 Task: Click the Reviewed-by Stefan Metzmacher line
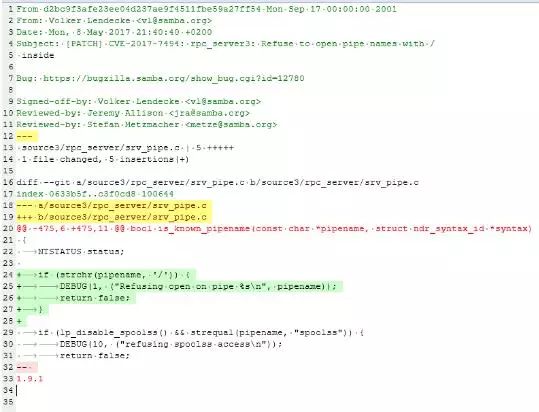147,125
